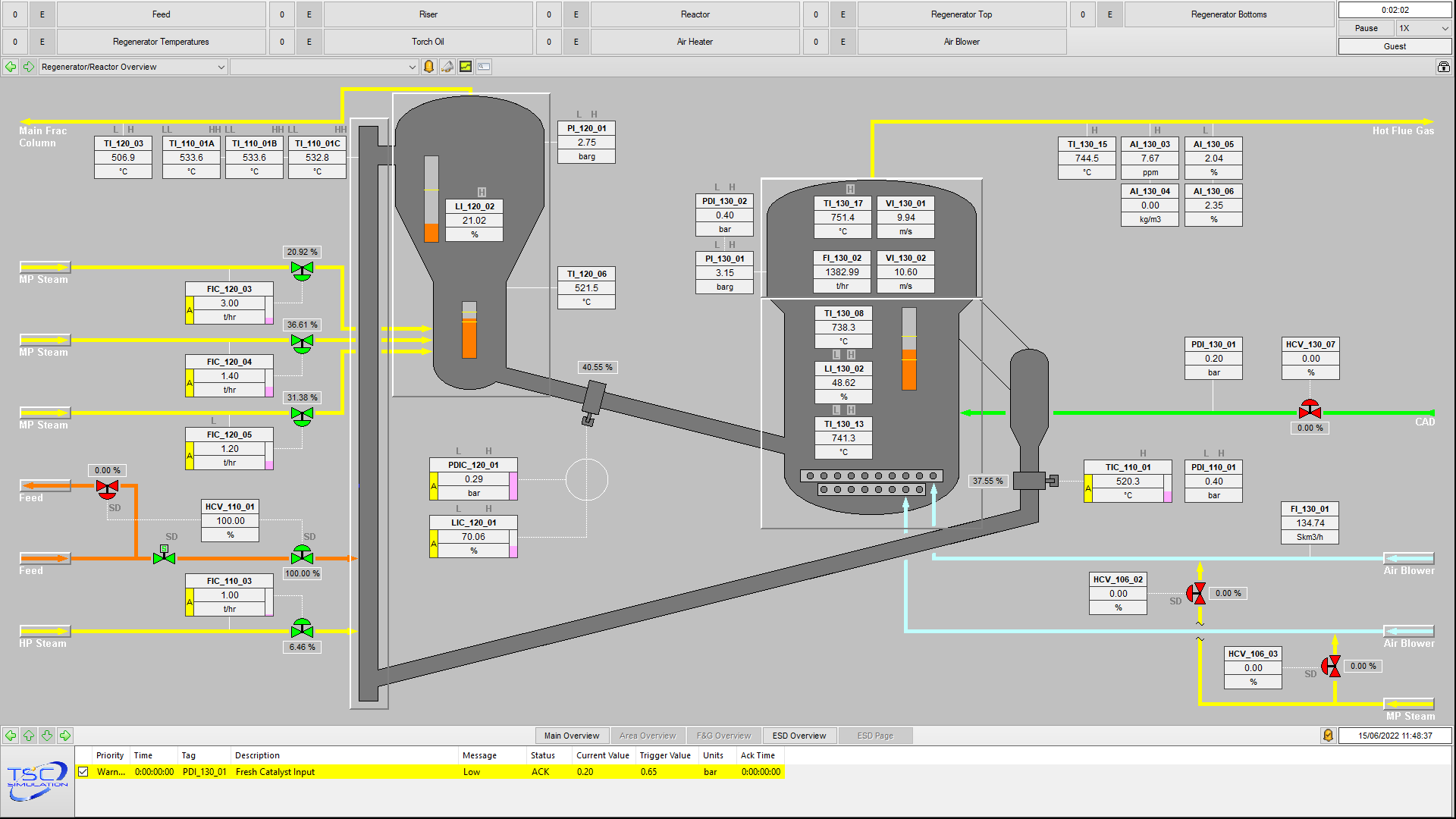Viewport: 1456px width, 819px height.
Task: Toggle the E button beside Reactor
Action: [x=576, y=14]
